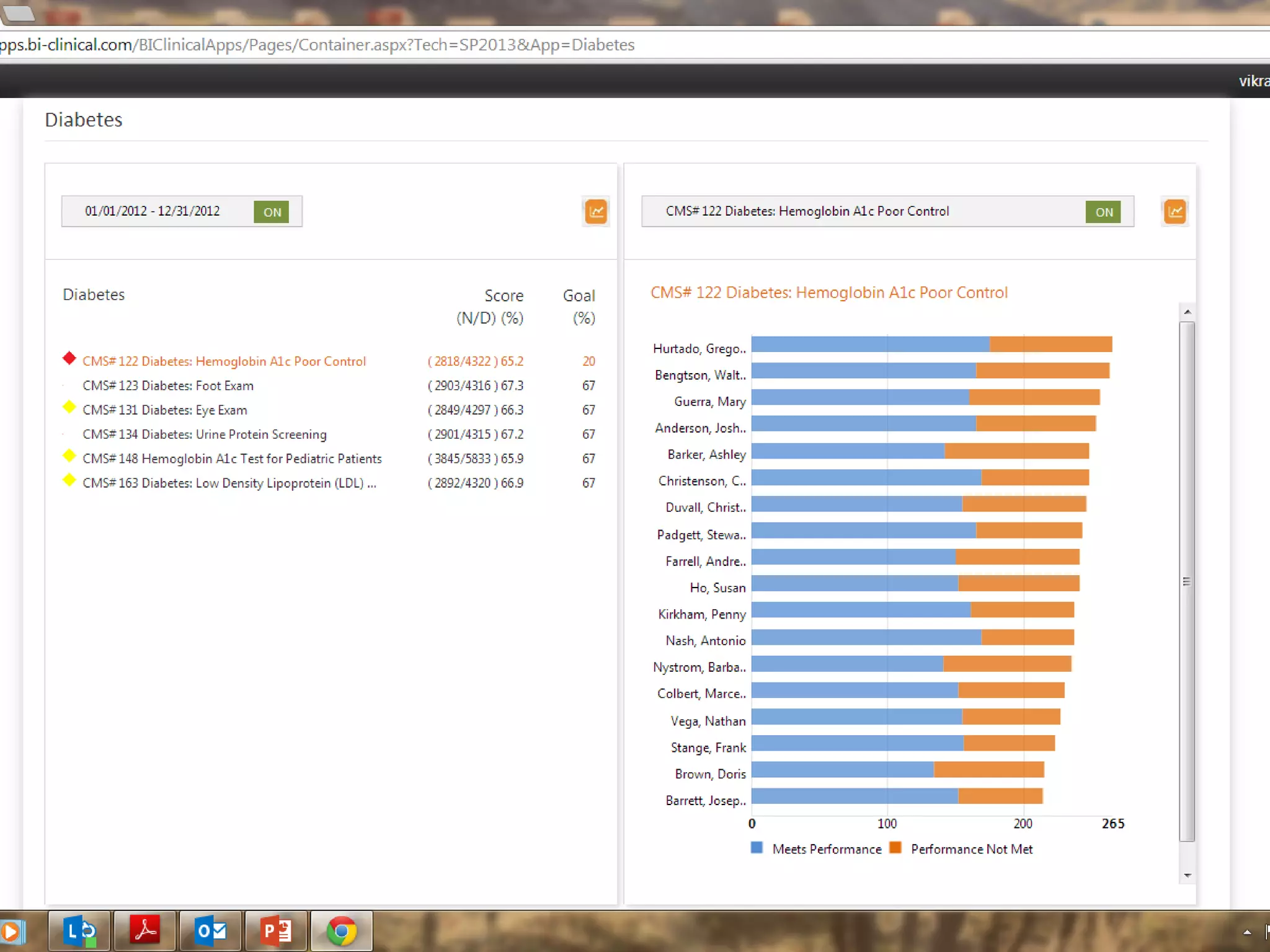Select CMS# 134 Urine Protein Screening measure
This screenshot has width=1270, height=952.
pos(205,434)
